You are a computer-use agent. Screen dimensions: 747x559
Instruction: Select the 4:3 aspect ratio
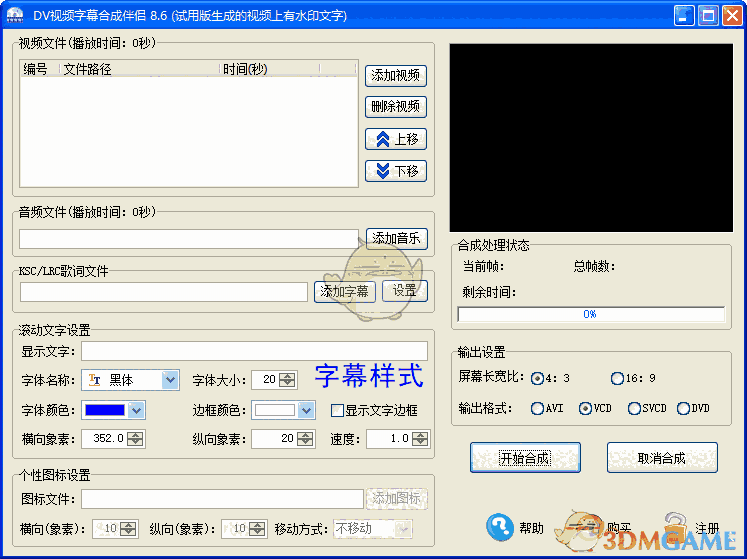point(537,378)
